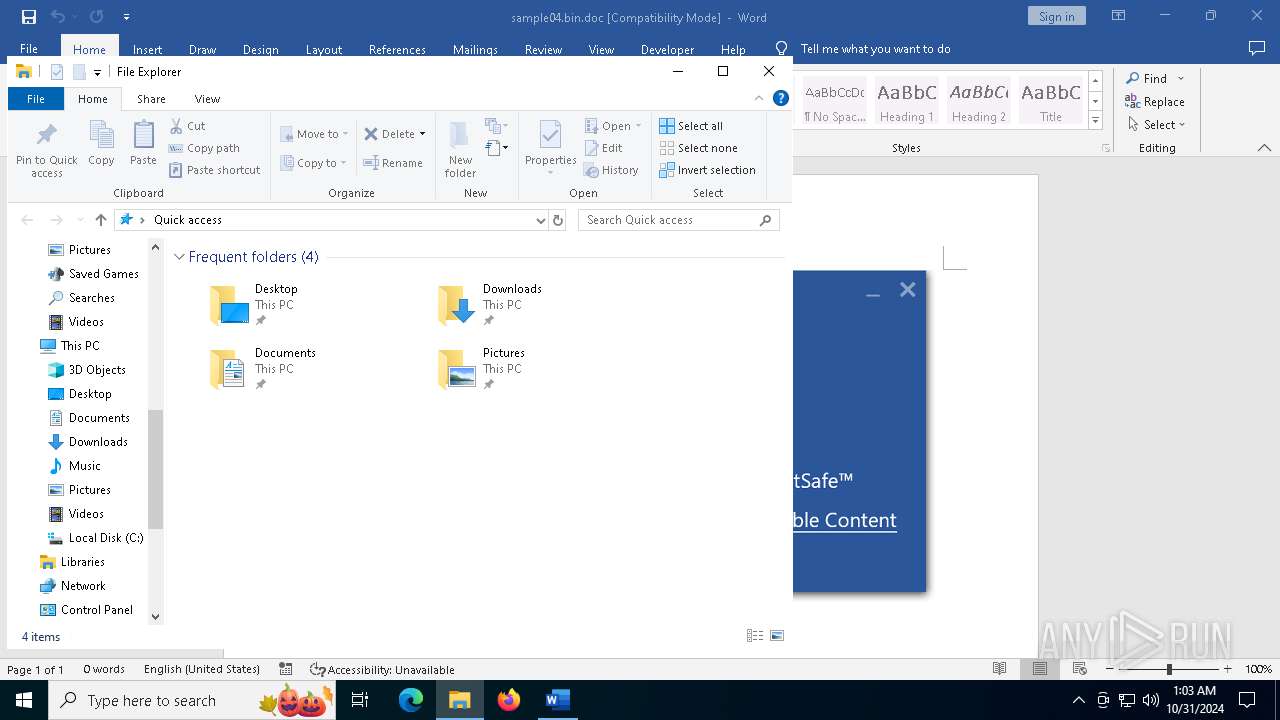Click Word zoom slider handle
1280x720 pixels.
(1169, 669)
